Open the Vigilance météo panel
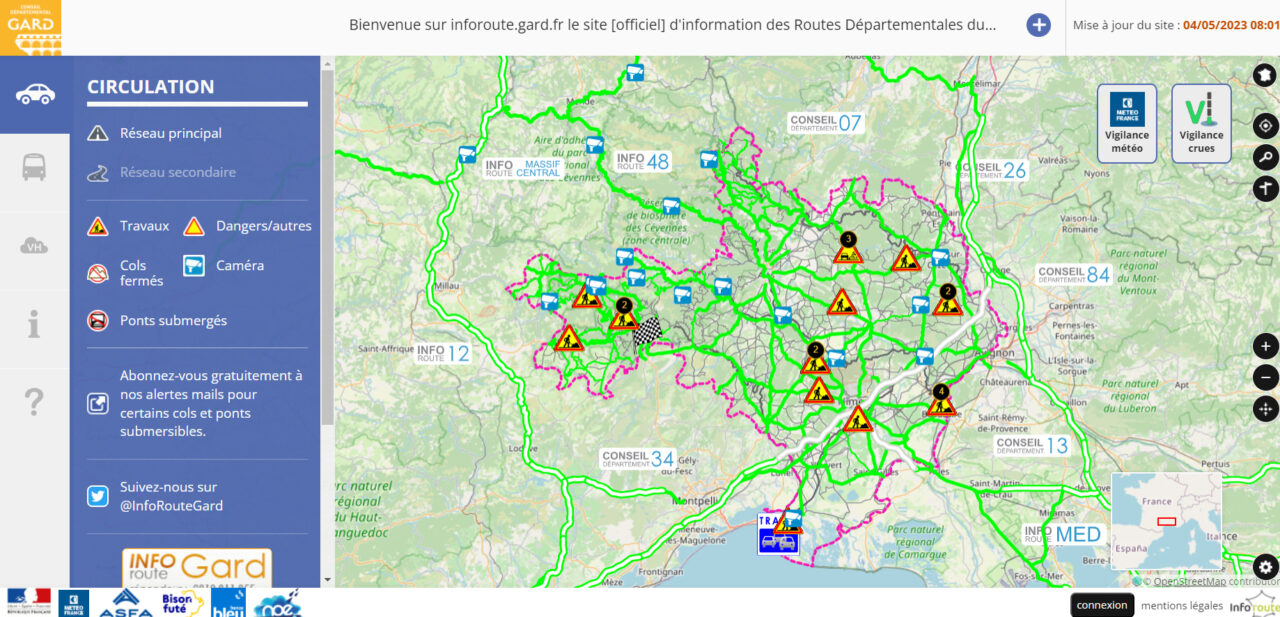Viewport: 1280px width, 617px height. (x=1127, y=123)
